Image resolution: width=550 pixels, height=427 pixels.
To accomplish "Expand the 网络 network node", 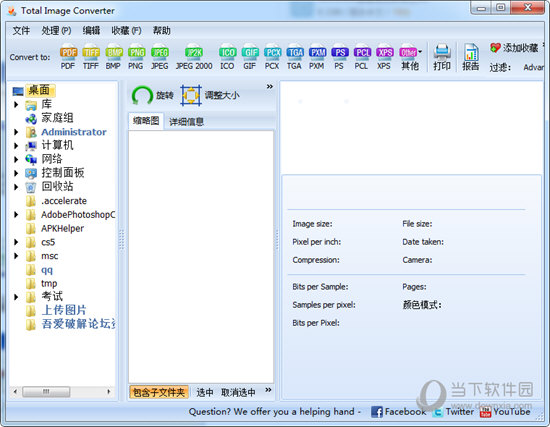I will 16,159.
